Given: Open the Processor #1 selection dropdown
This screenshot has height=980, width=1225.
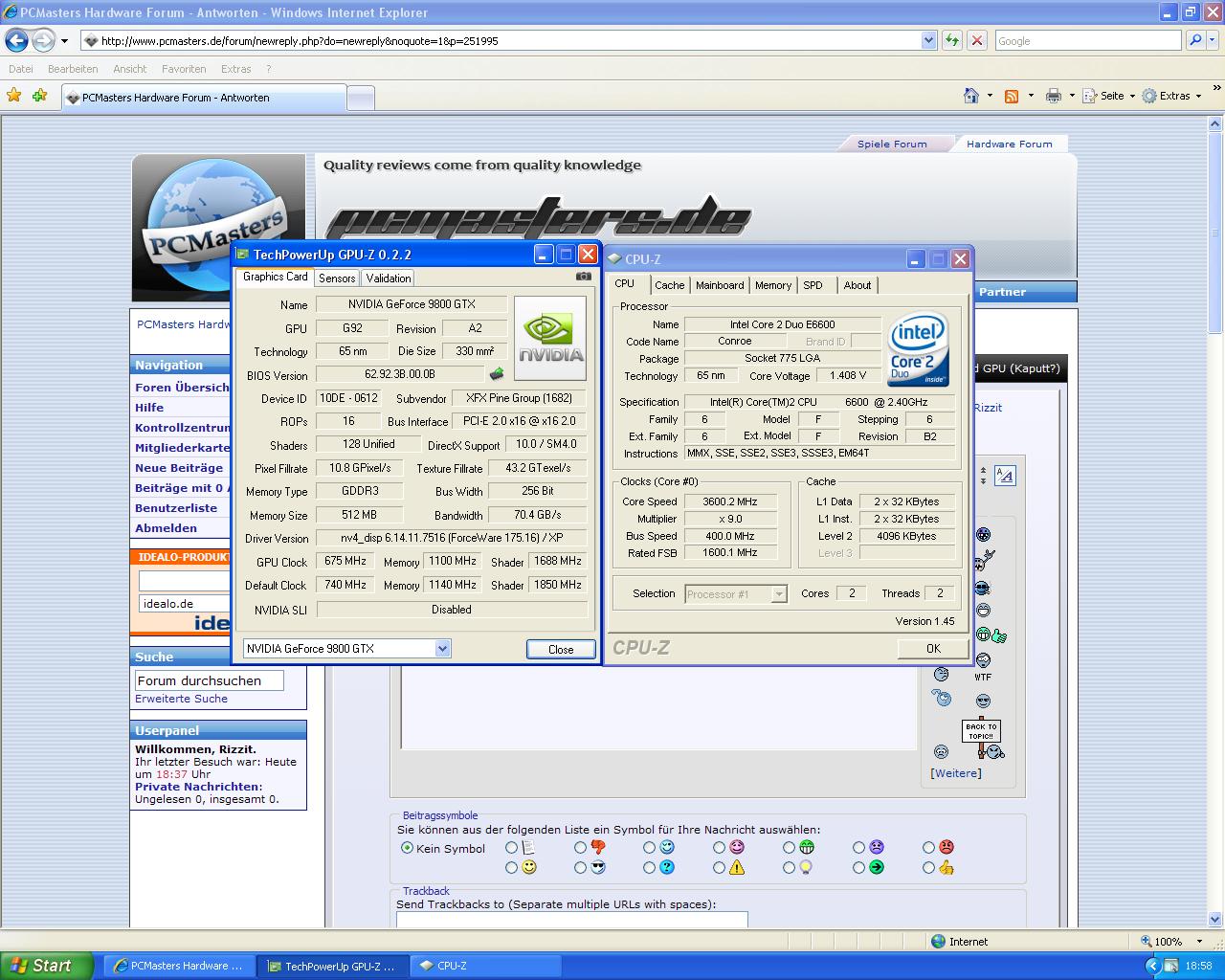Looking at the screenshot, I should 779,594.
